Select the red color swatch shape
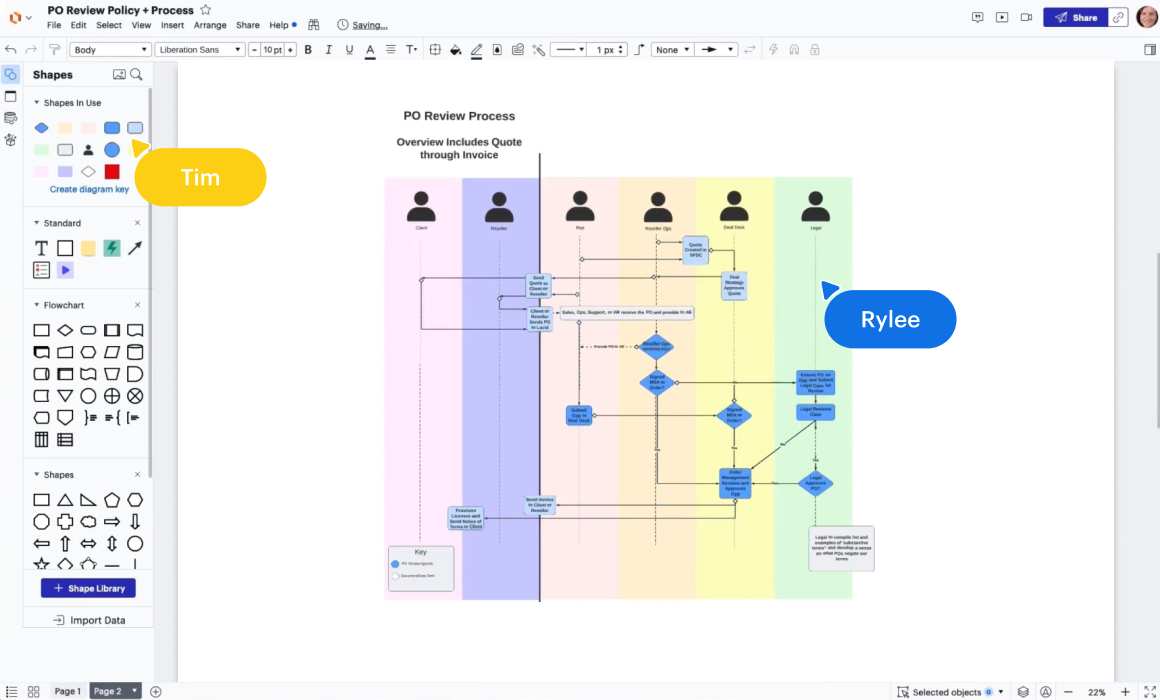 coord(112,172)
